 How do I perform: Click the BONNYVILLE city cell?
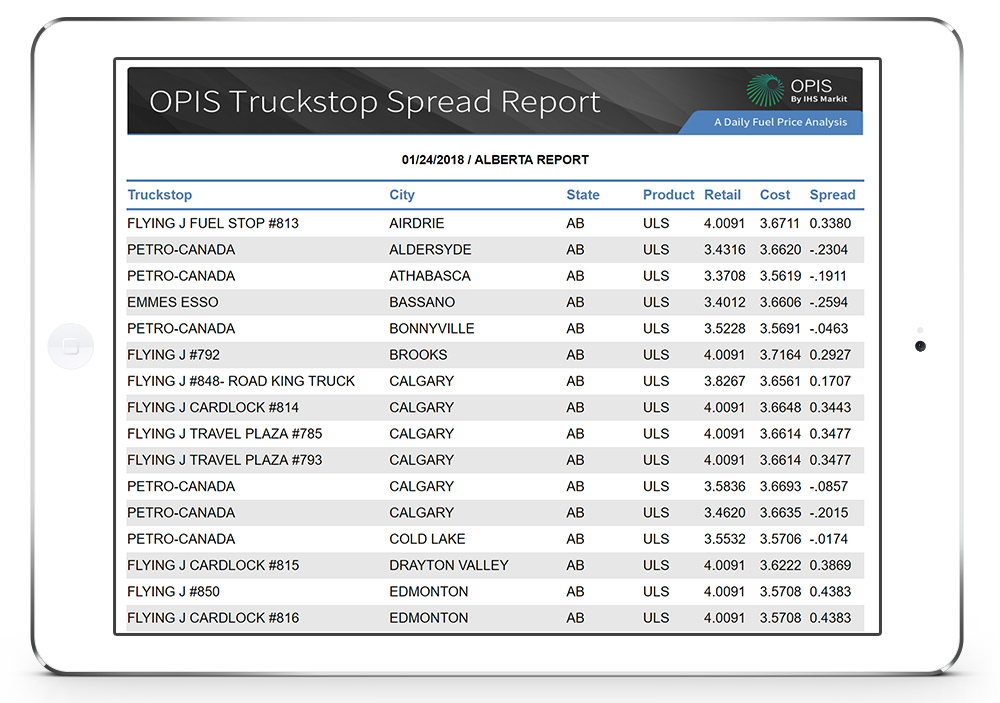click(x=431, y=329)
